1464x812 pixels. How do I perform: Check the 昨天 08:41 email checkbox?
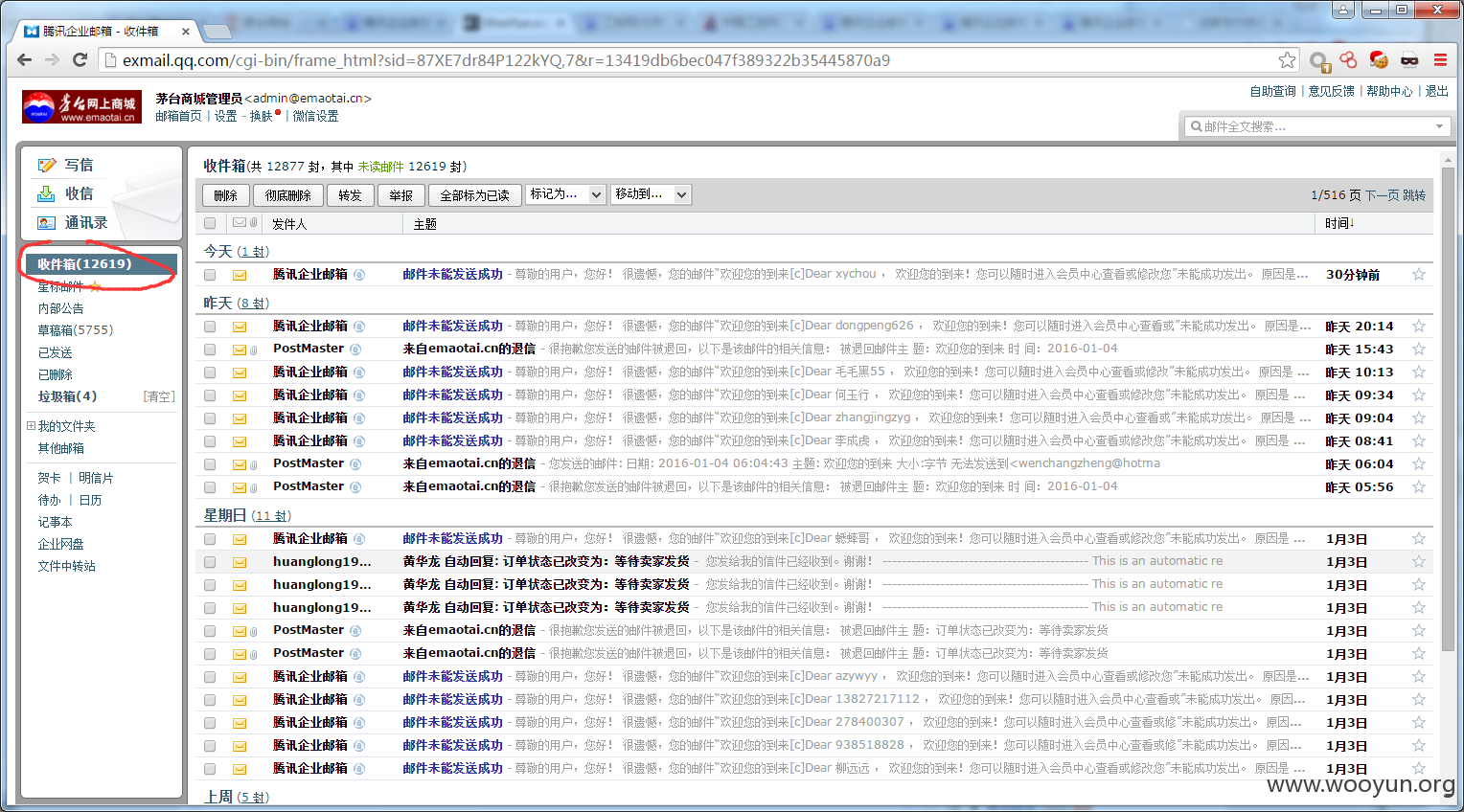(x=210, y=441)
